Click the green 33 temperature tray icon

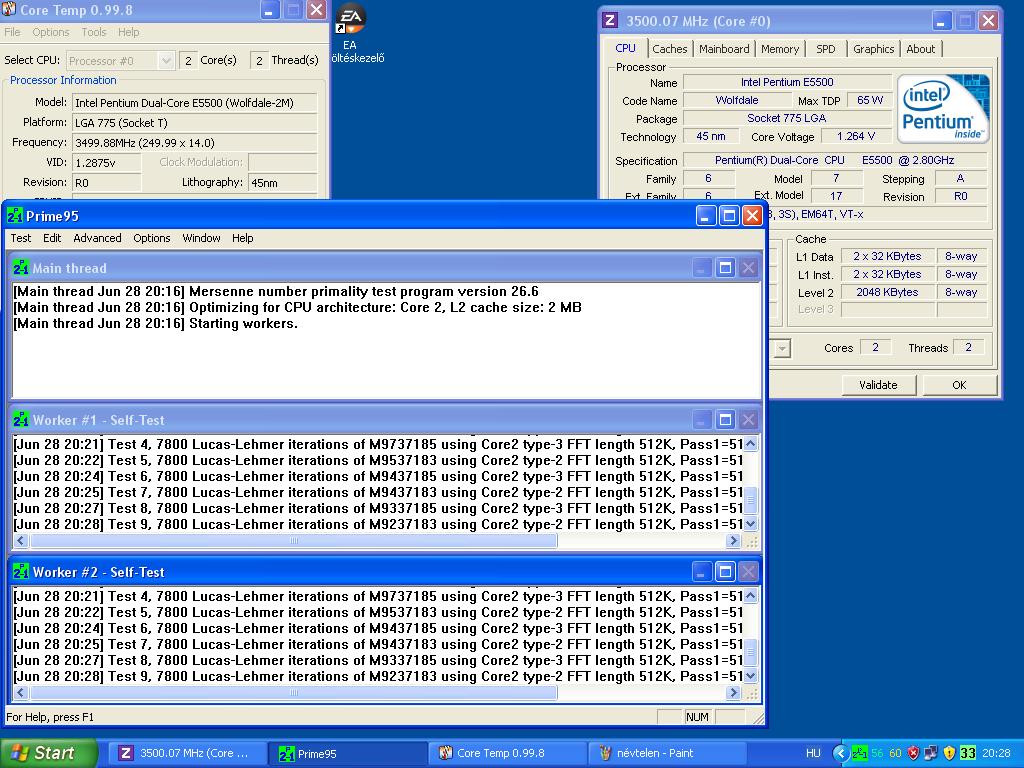pos(967,753)
